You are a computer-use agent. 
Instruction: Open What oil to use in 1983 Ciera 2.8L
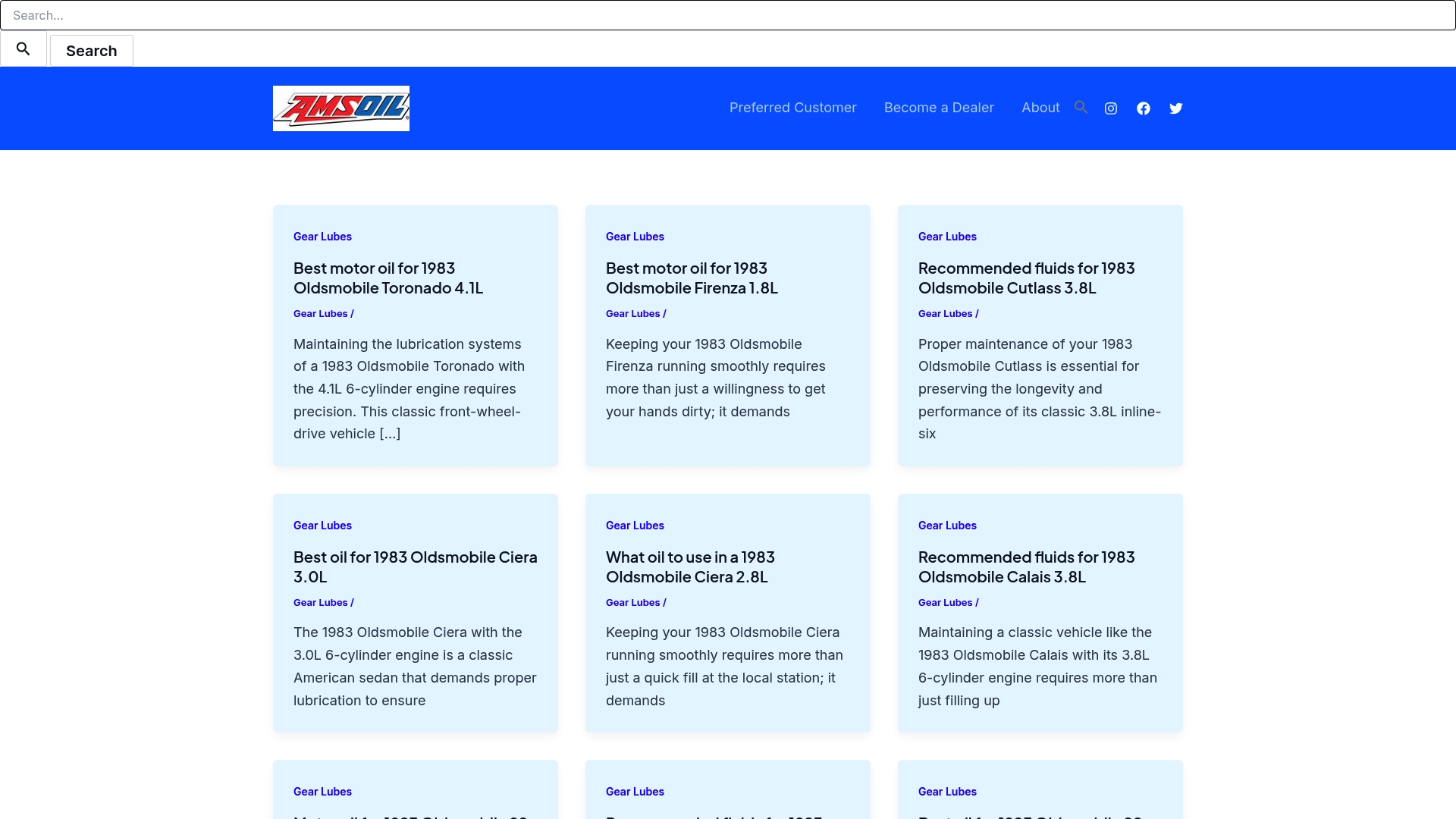pos(690,567)
